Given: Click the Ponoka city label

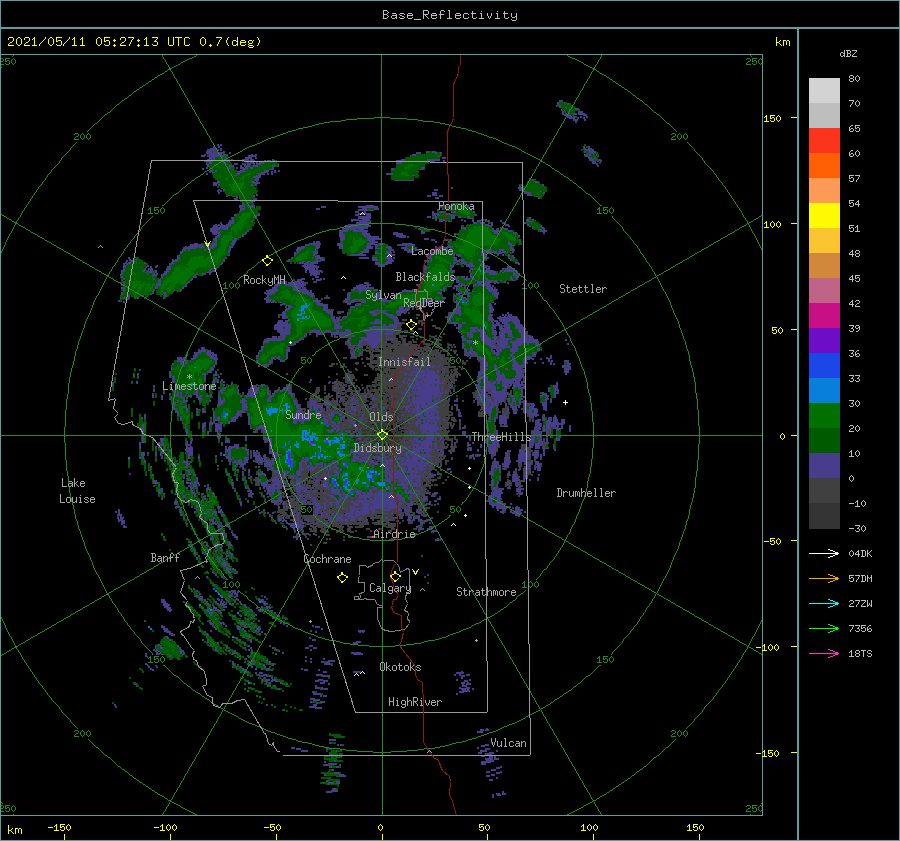Looking at the screenshot, I should (x=456, y=206).
